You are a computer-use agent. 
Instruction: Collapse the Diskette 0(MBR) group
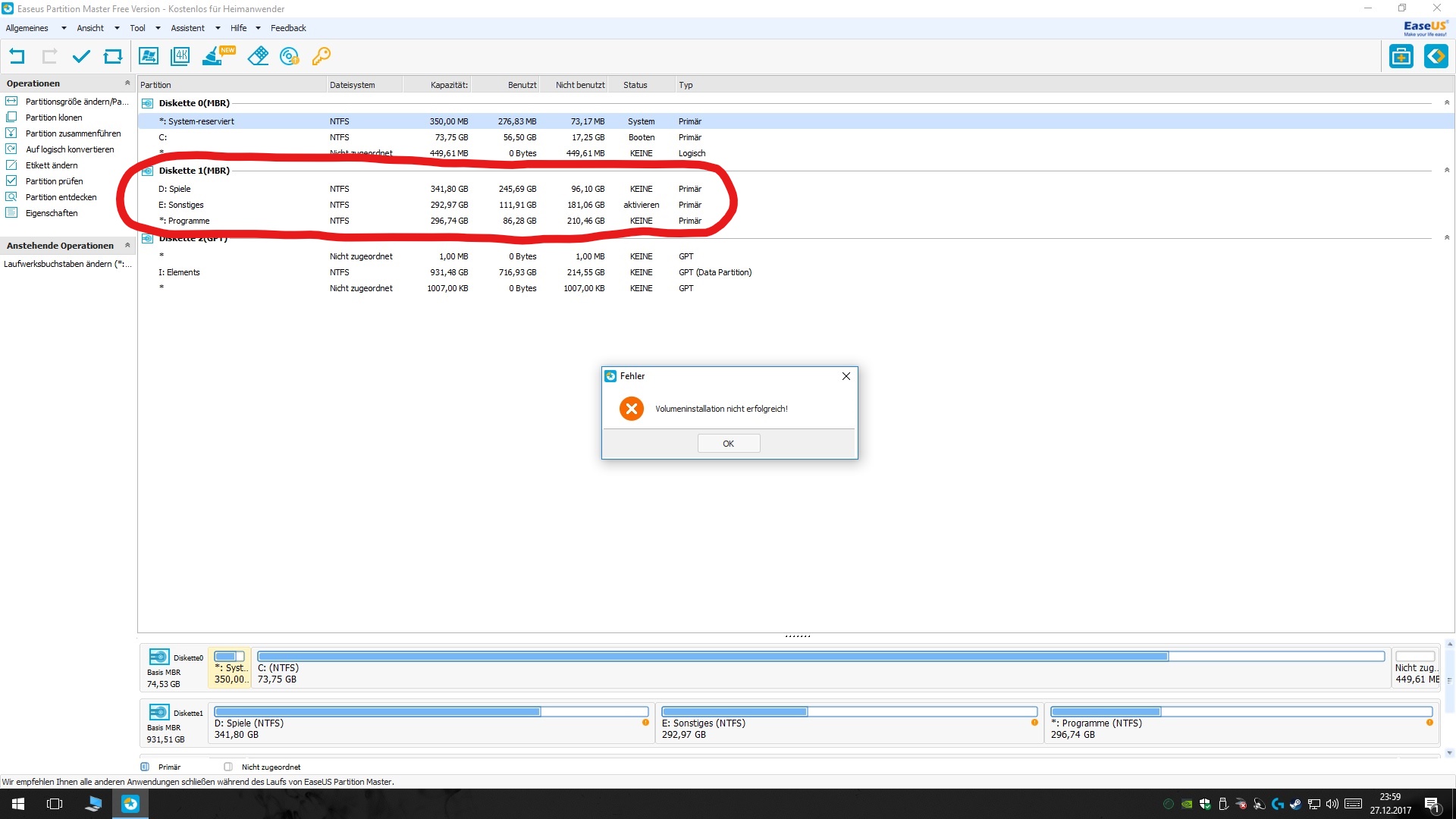[1446, 103]
